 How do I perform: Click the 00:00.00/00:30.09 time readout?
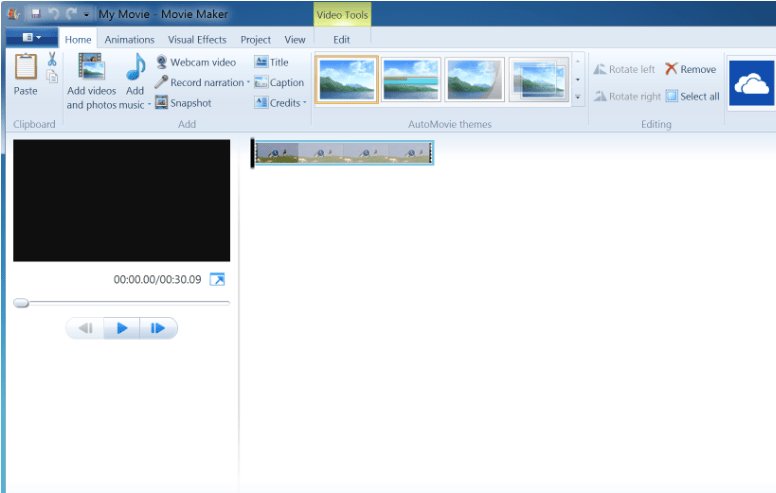pyautogui.click(x=157, y=279)
